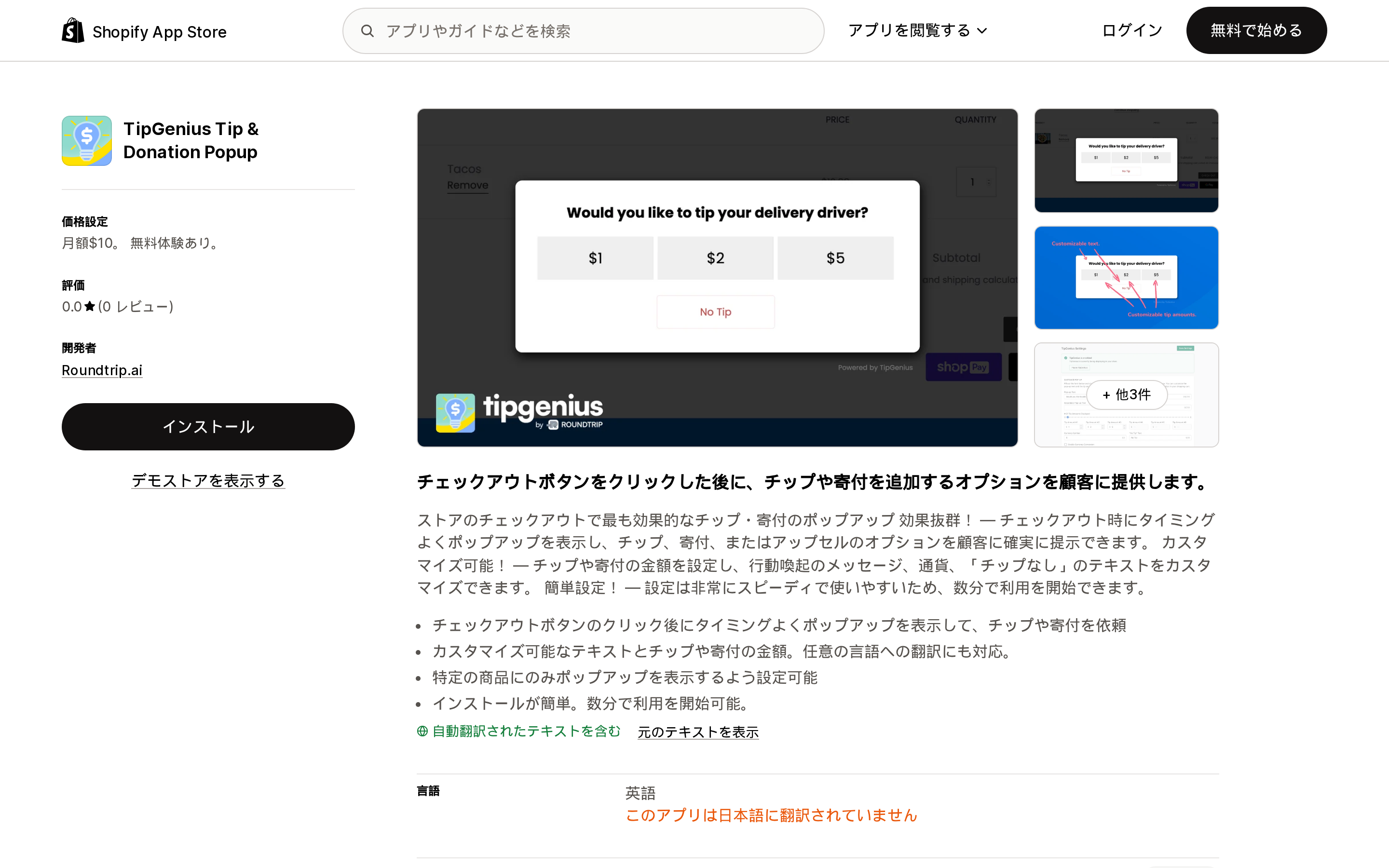This screenshot has height=868, width=1389.
Task: Click 自動翻訳されたテキストを含む text
Action: pyautogui.click(x=526, y=731)
